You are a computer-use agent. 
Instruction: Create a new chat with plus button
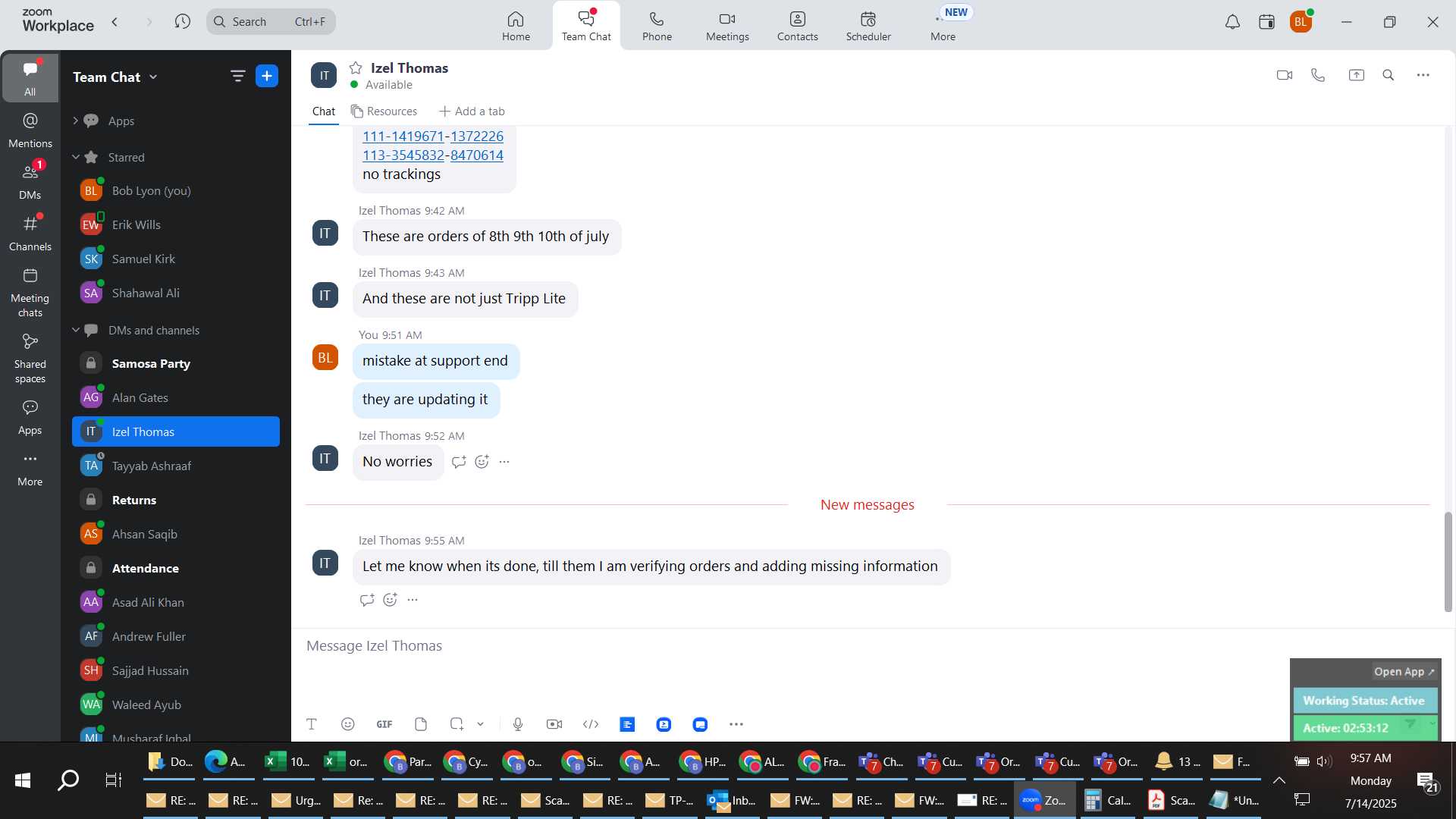pyautogui.click(x=267, y=76)
